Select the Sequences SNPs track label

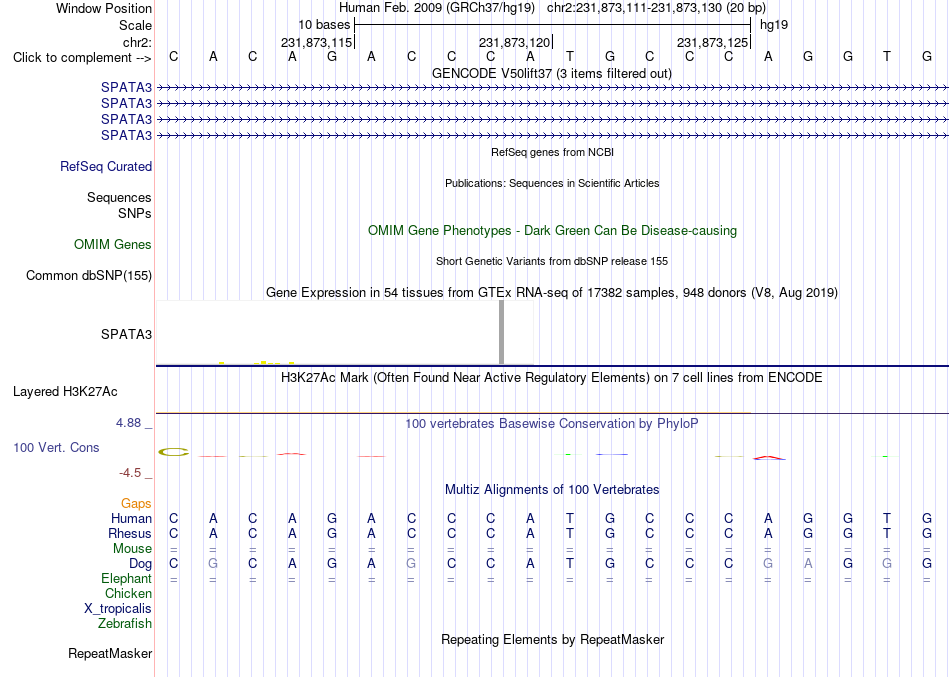(119, 205)
